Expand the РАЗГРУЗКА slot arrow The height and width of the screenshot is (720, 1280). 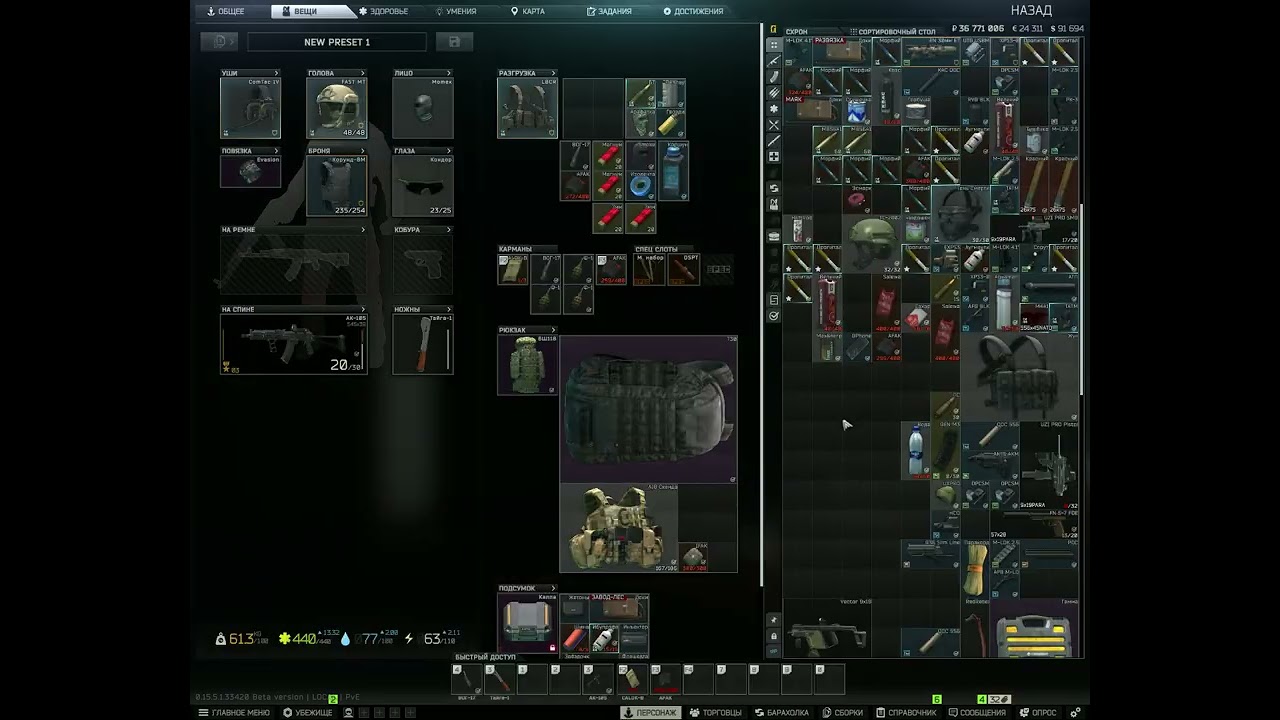point(554,73)
